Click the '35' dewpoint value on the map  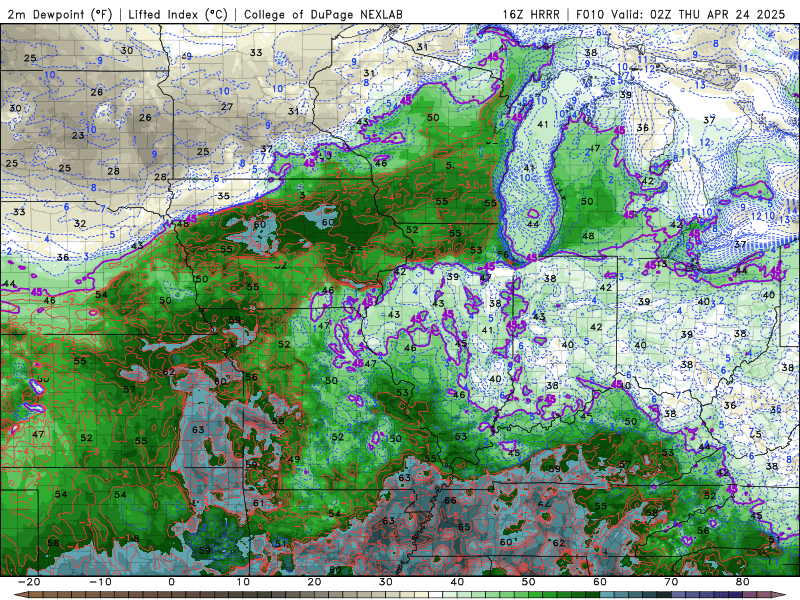[x=223, y=196]
